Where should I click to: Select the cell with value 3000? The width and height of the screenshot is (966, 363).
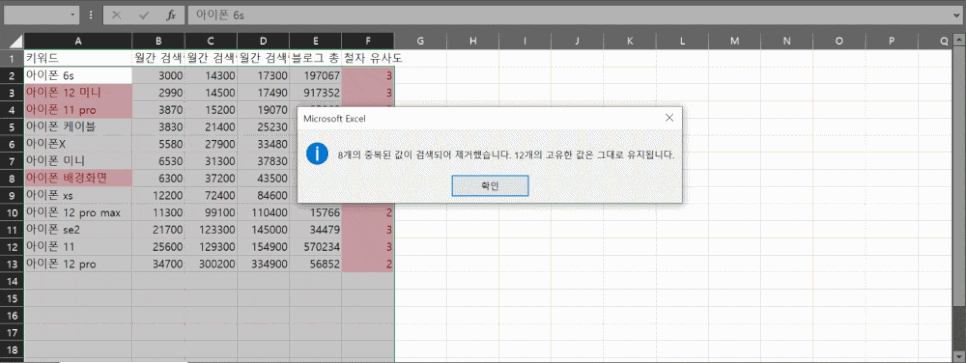point(158,76)
